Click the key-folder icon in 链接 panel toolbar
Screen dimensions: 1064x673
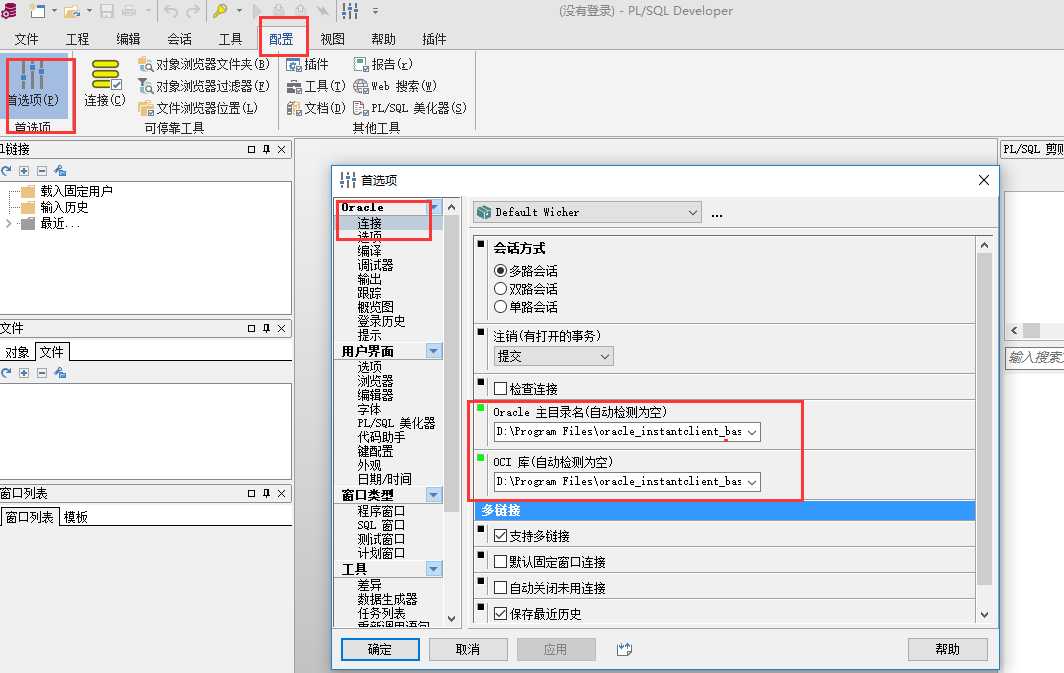click(x=60, y=170)
